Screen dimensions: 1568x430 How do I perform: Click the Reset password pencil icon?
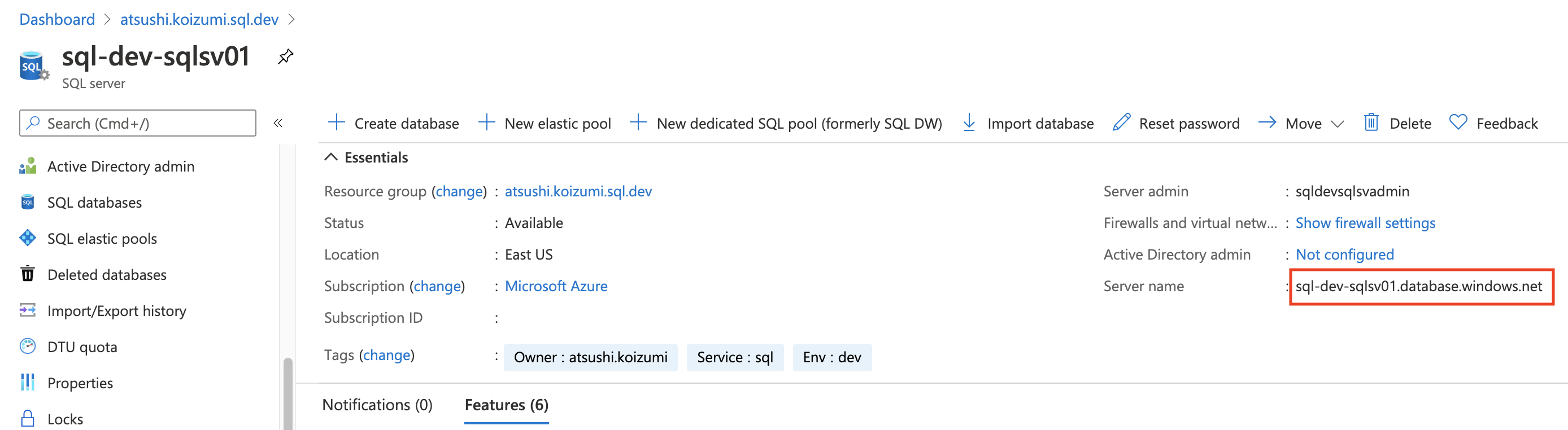point(1121,123)
